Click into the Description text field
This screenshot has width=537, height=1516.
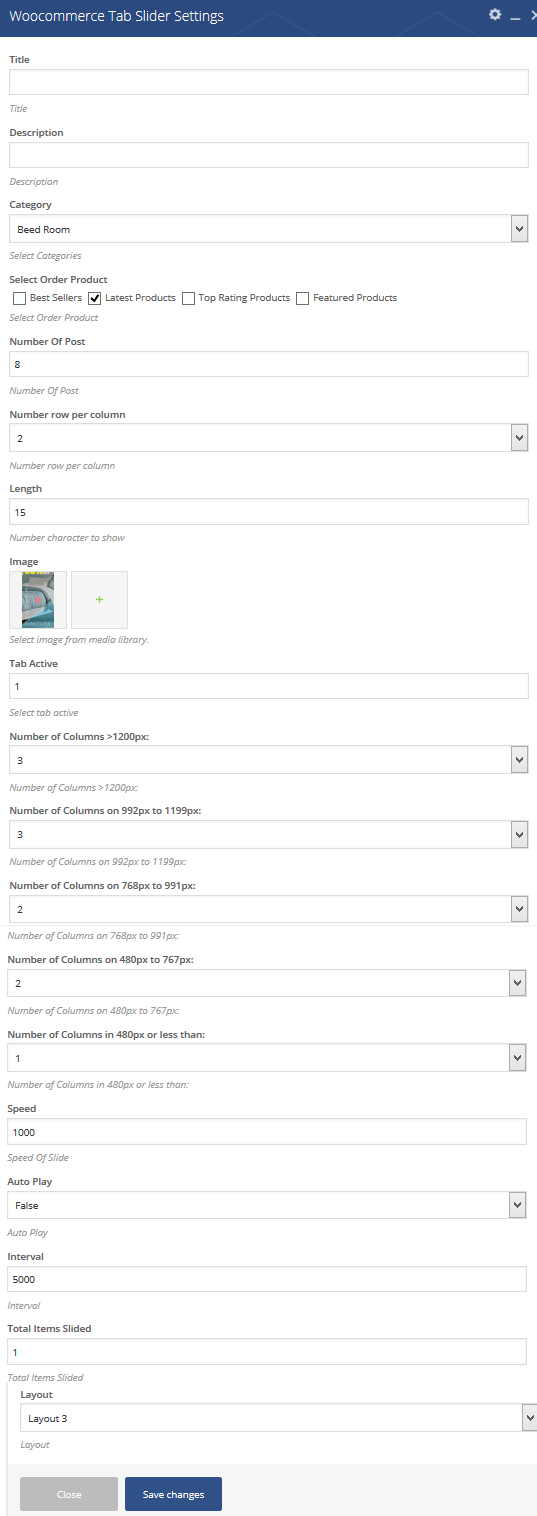(x=269, y=155)
